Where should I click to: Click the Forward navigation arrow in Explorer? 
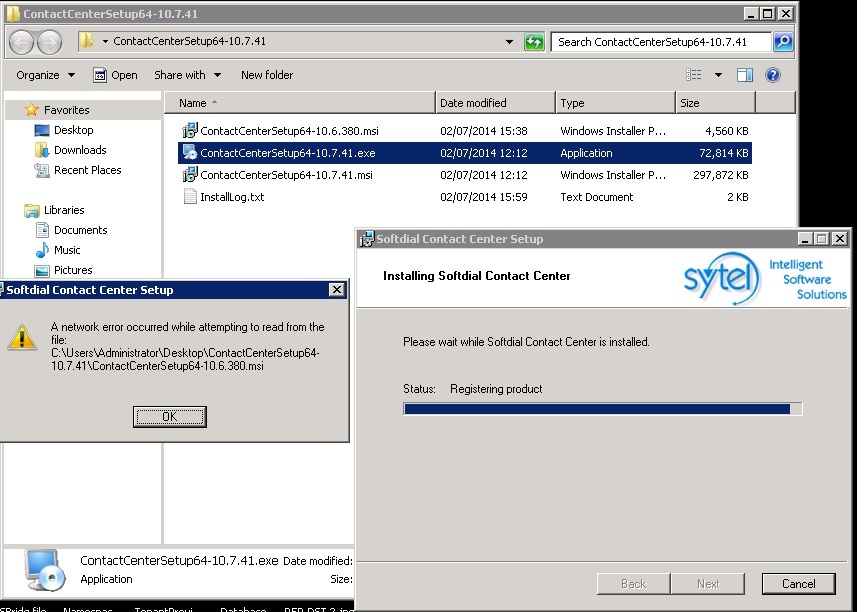coord(50,42)
